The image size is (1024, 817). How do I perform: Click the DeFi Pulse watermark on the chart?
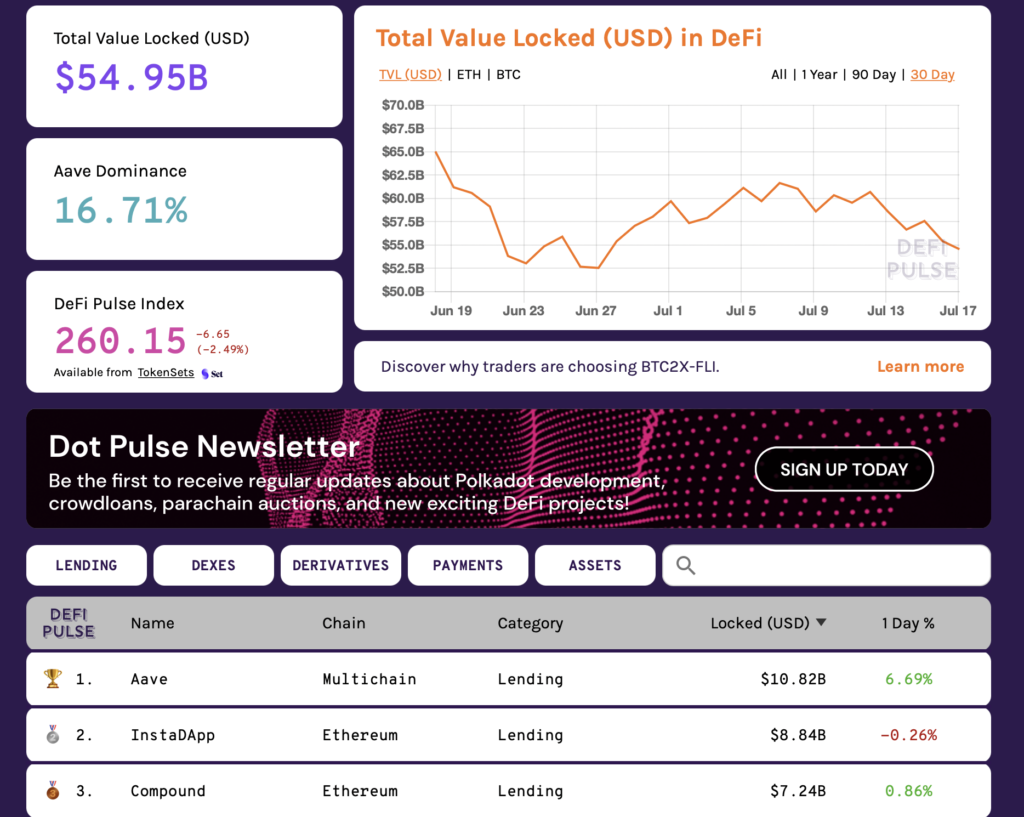tap(922, 260)
